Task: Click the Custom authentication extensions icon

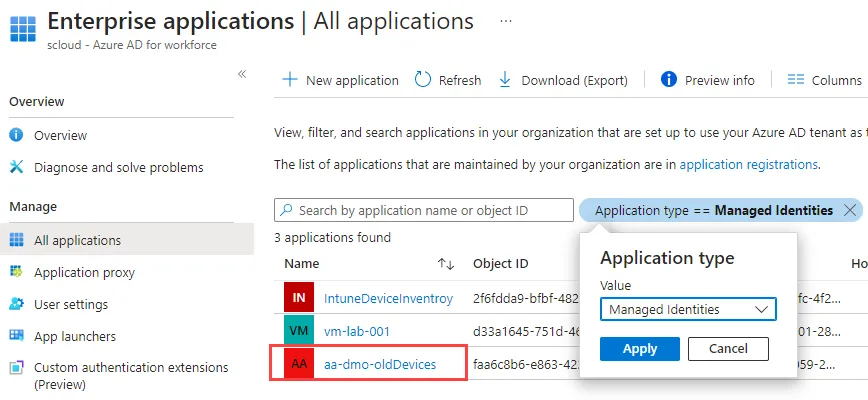Action: 17,367
